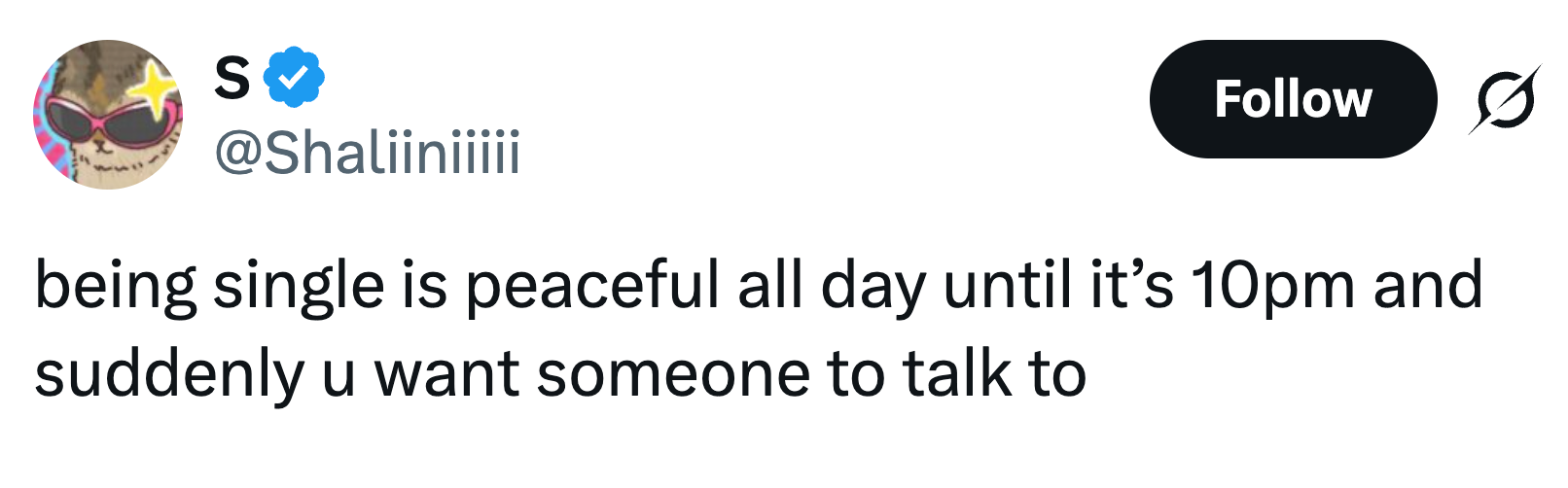Click the word "peaceful" in the post
The image size is (1568, 488).
[x=593, y=288]
